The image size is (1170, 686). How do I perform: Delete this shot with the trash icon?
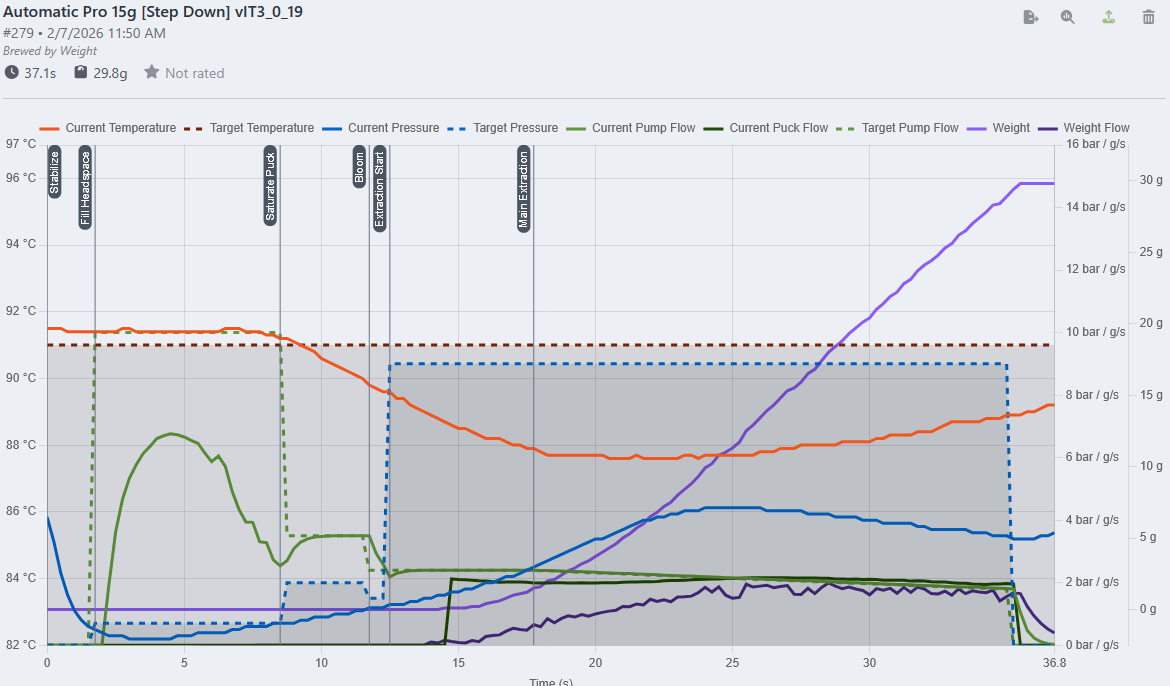click(1146, 17)
